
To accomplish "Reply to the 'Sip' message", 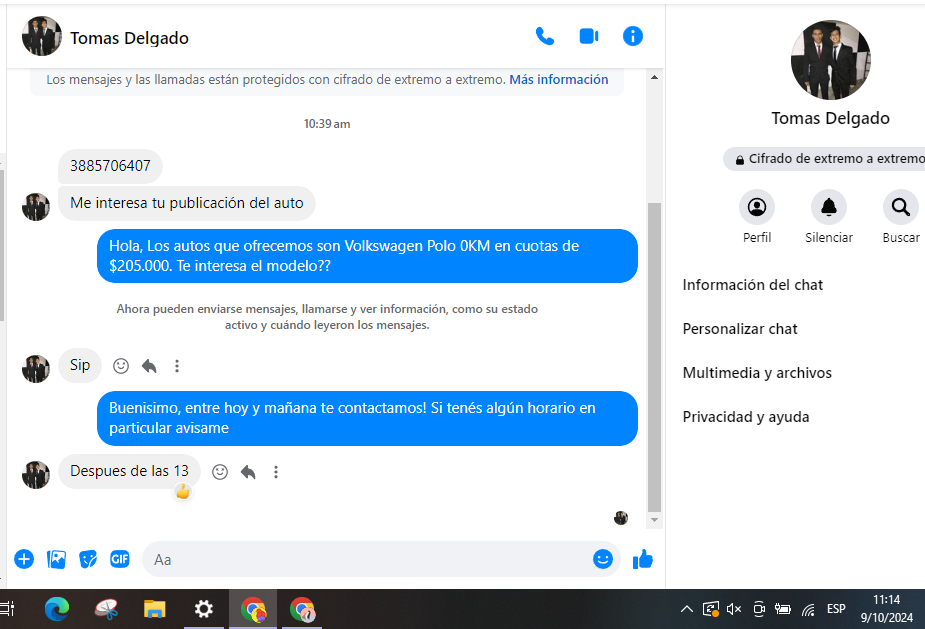I will pos(149,366).
